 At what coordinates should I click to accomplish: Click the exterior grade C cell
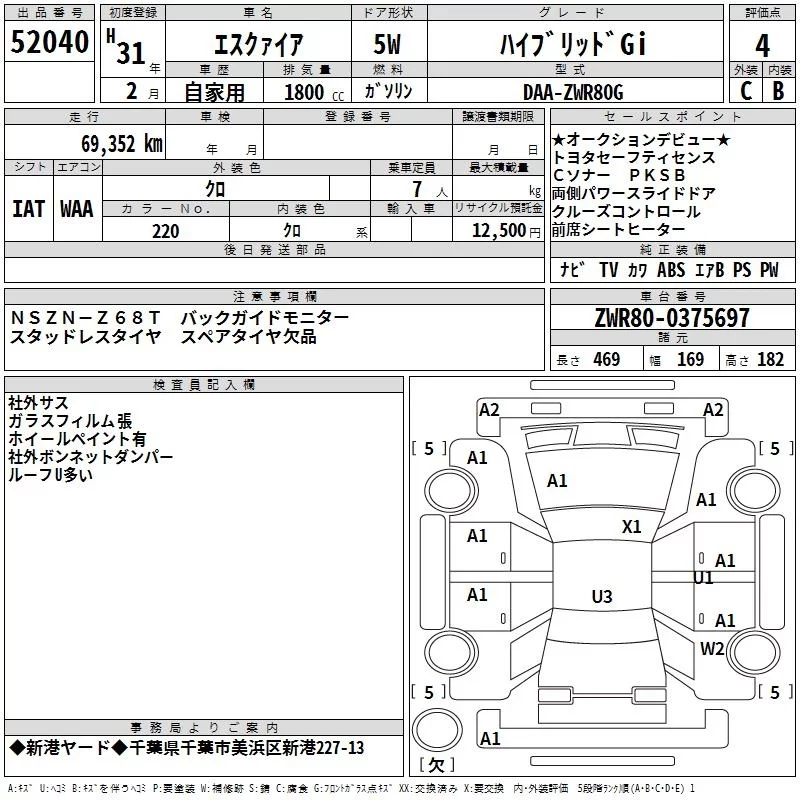click(x=745, y=91)
